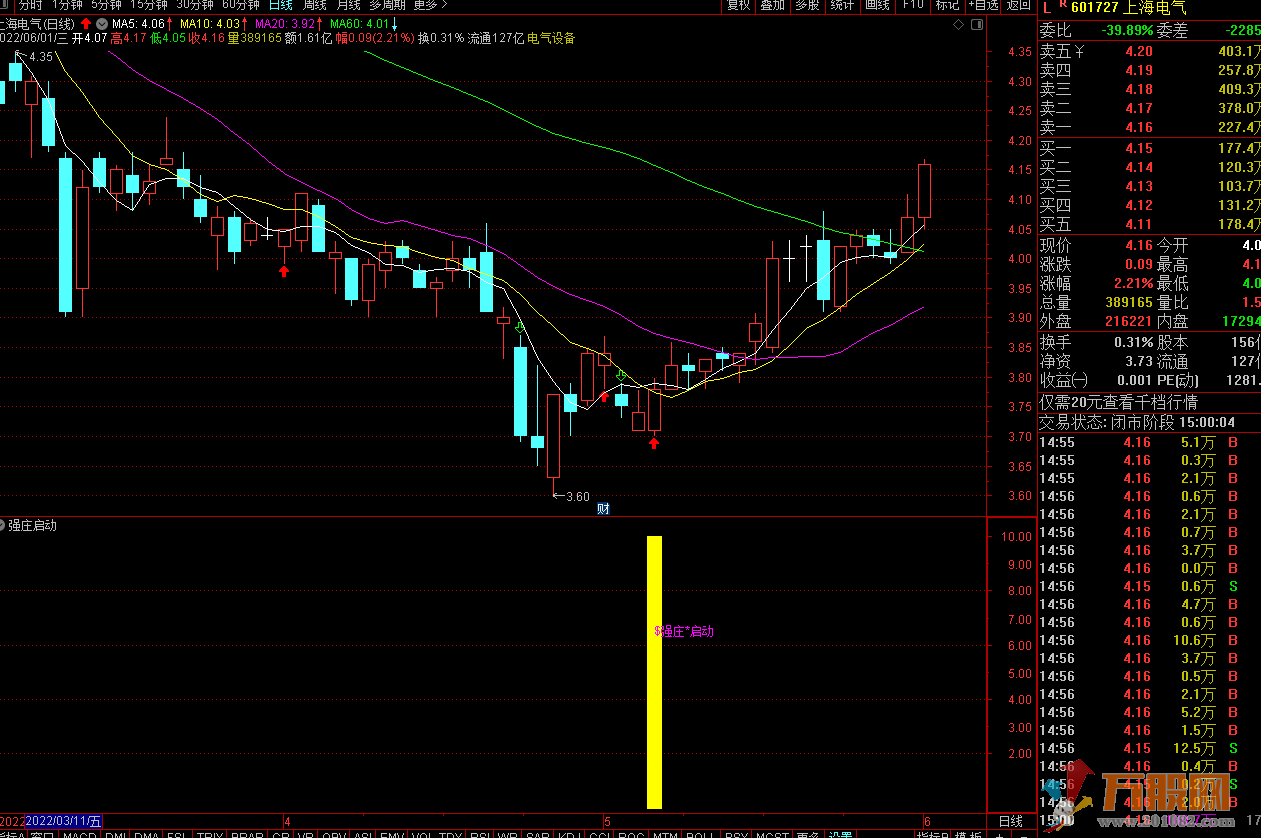Open the F10 company info
Image resolution: width=1261 pixels, height=838 pixels.
pyautogui.click(x=912, y=5)
